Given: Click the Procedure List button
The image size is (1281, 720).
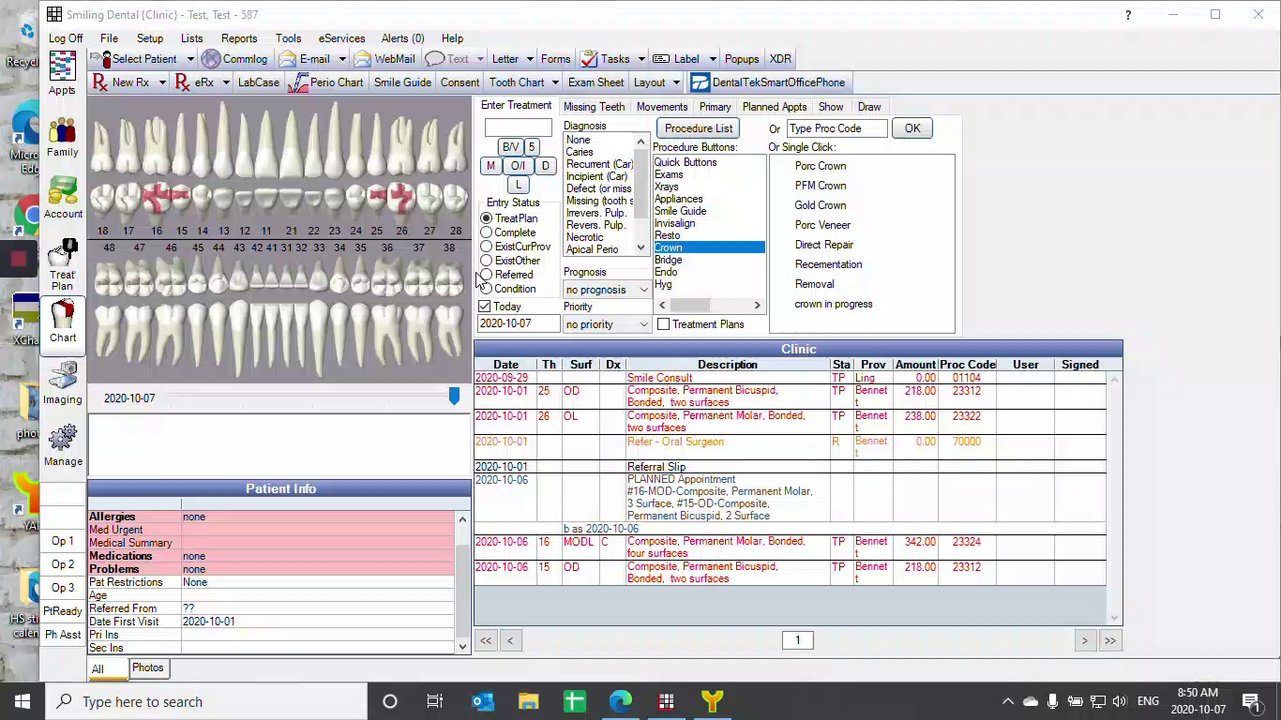Looking at the screenshot, I should click(x=698, y=128).
